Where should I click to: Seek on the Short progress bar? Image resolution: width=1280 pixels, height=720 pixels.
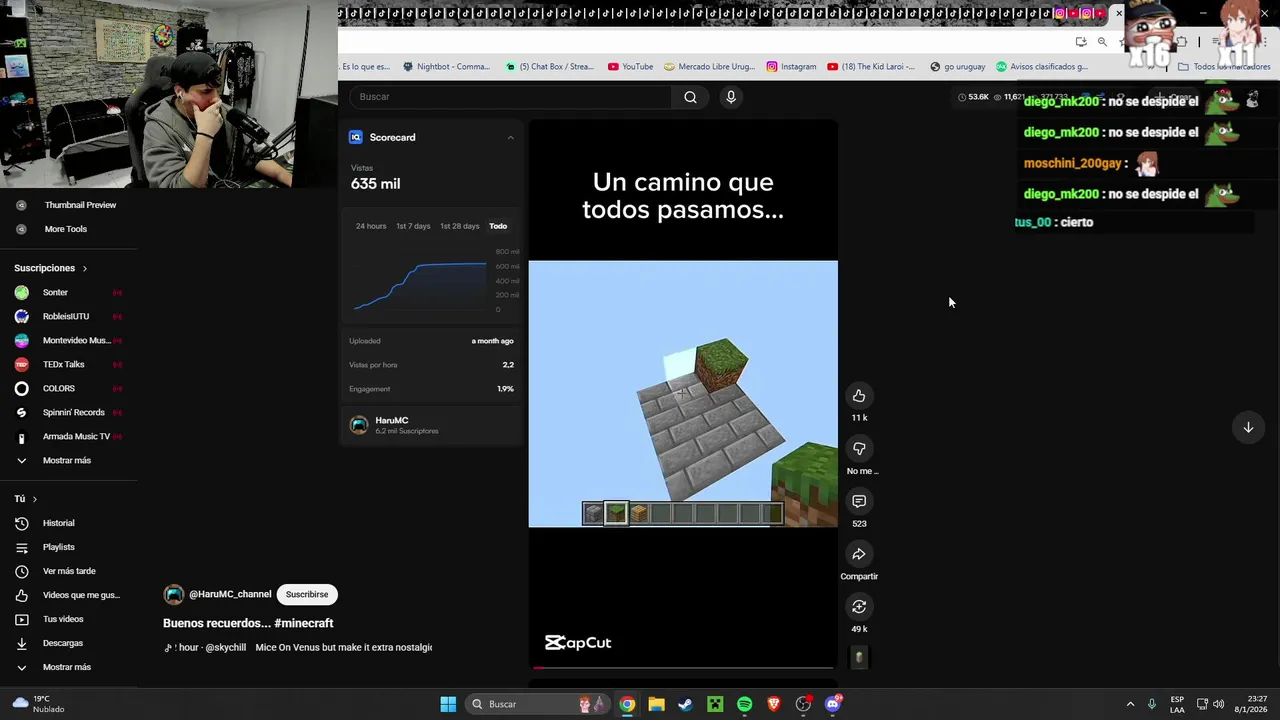pyautogui.click(x=683, y=667)
